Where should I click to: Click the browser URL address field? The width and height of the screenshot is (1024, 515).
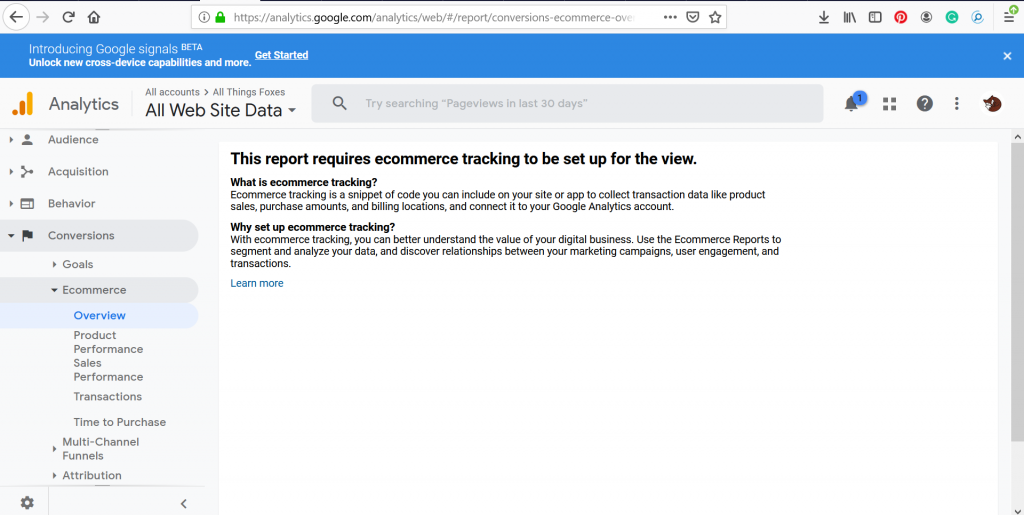pos(434,18)
